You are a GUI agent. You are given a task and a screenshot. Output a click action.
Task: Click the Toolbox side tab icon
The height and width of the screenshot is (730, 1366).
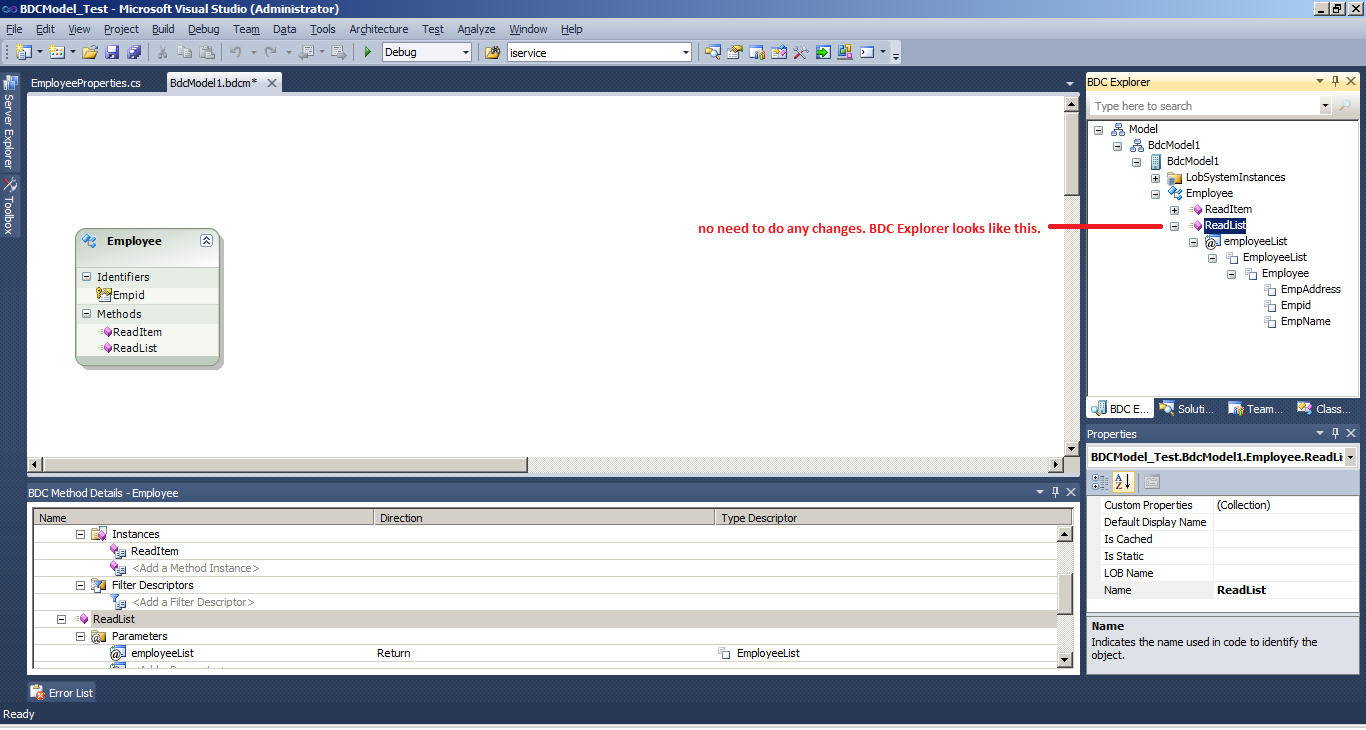pos(9,184)
